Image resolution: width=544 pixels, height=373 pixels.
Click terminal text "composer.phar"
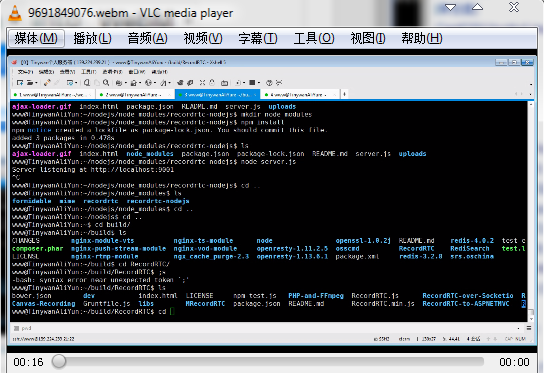(x=37, y=248)
